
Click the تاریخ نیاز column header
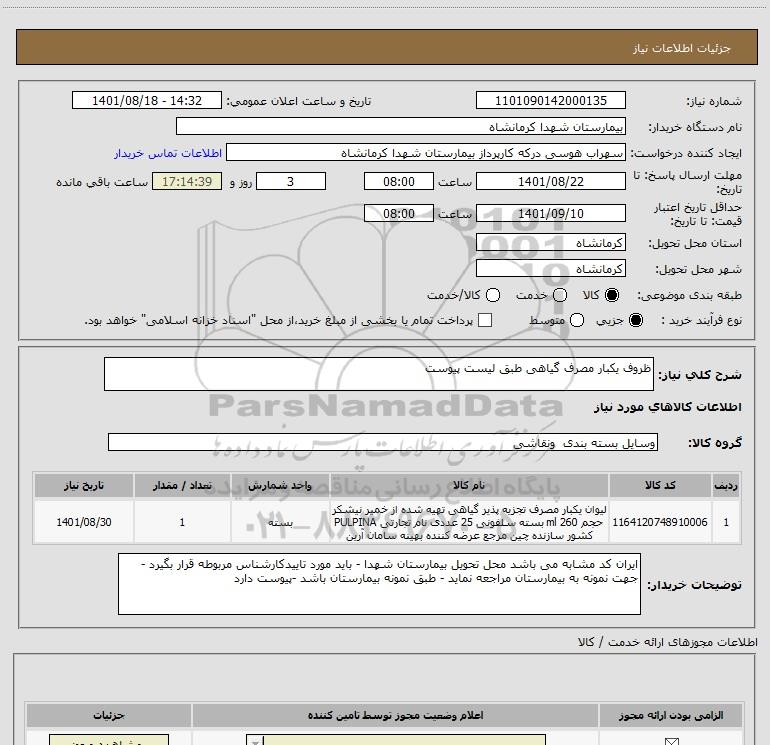point(84,485)
